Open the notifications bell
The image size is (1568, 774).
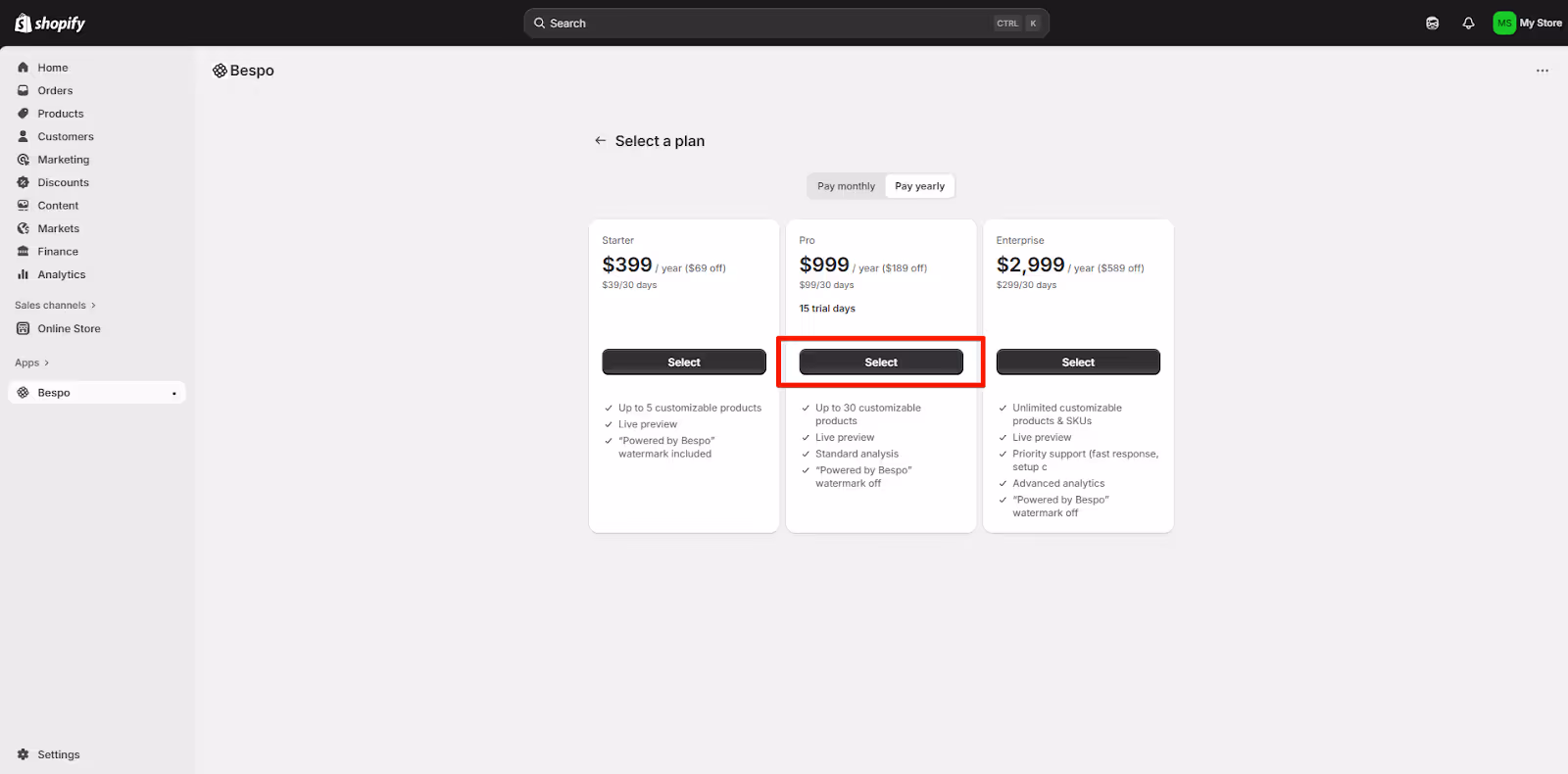pyautogui.click(x=1468, y=24)
